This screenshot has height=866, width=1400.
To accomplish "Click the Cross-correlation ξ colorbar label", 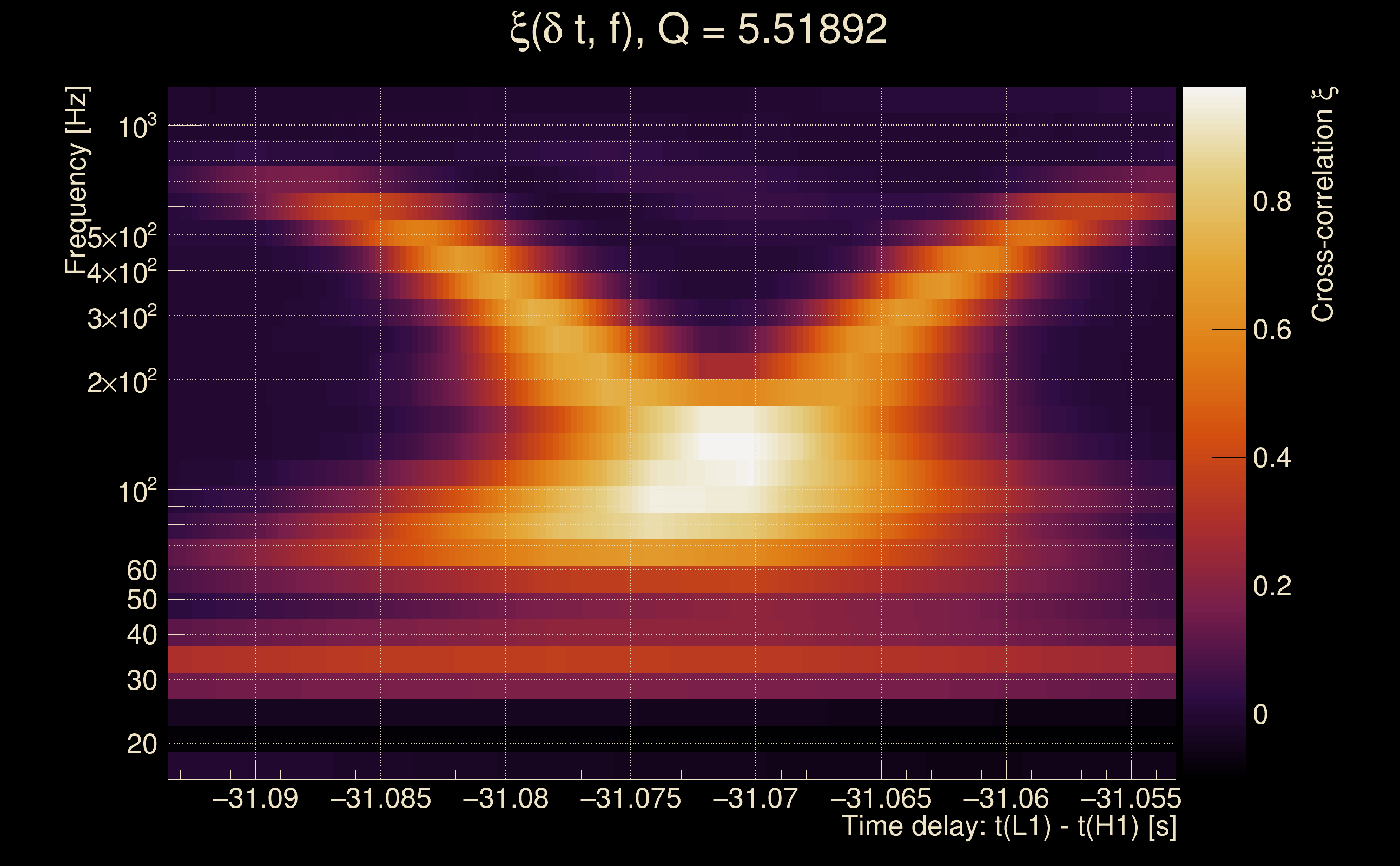I will [x=1323, y=205].
